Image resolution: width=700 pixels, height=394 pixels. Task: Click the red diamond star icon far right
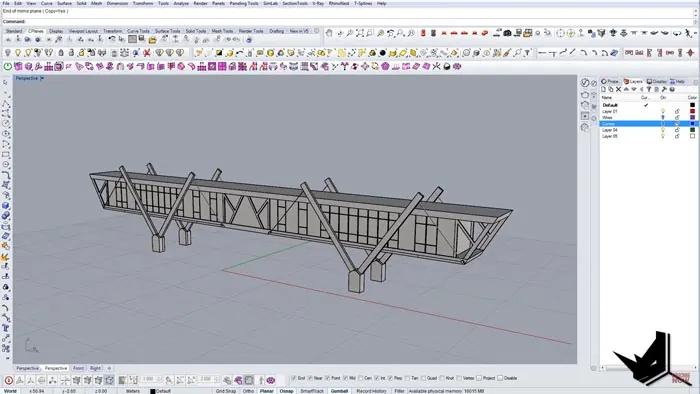(691, 53)
